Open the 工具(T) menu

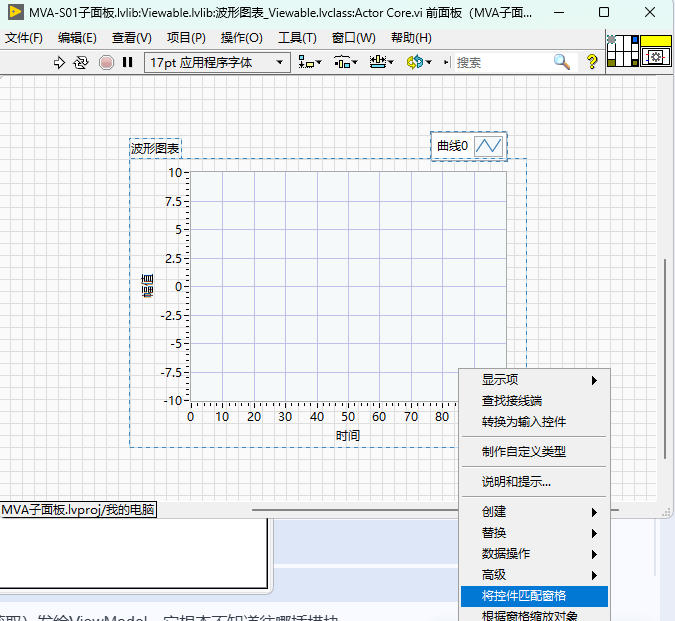click(x=297, y=38)
